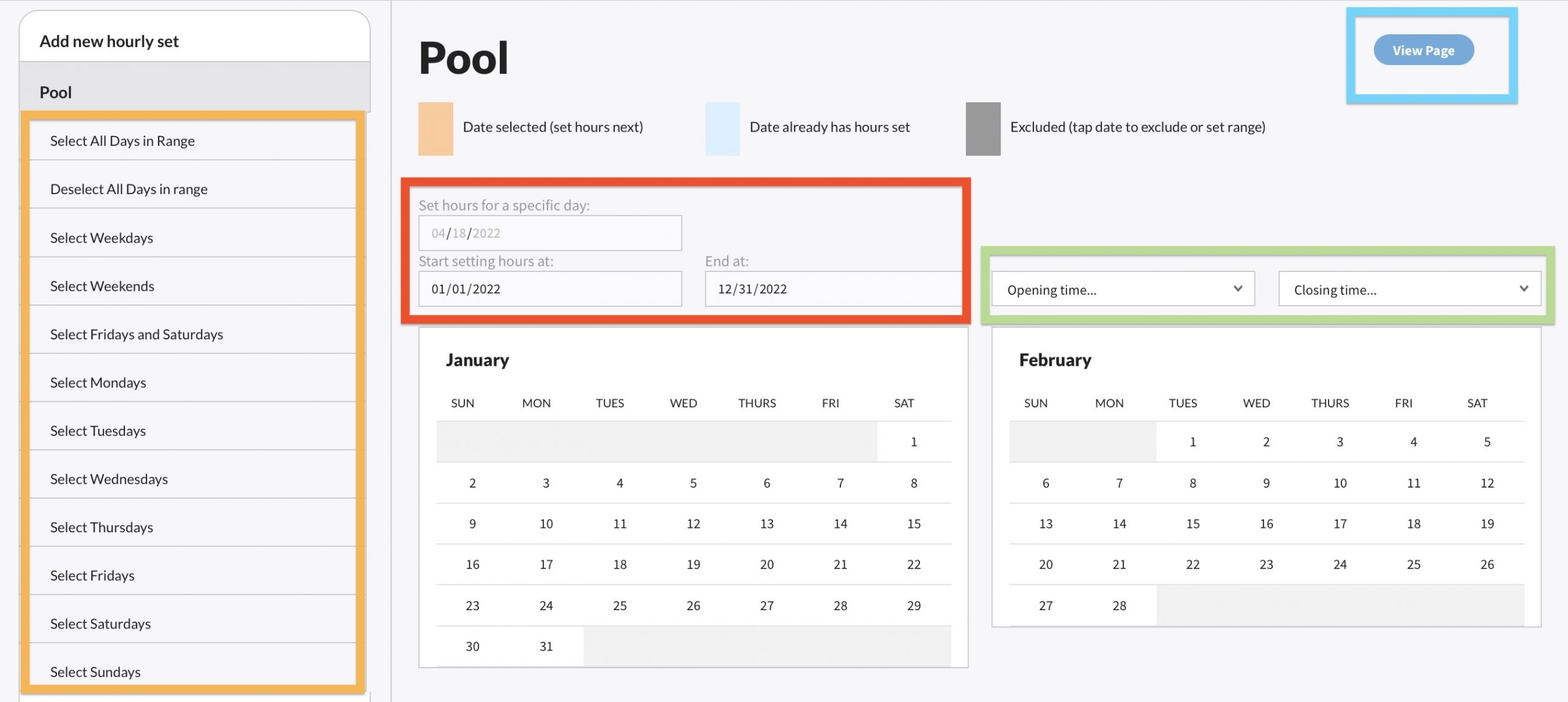Viewport: 1568px width, 702px height.
Task: Expand the Closing time dropdown
Action: coord(1409,289)
